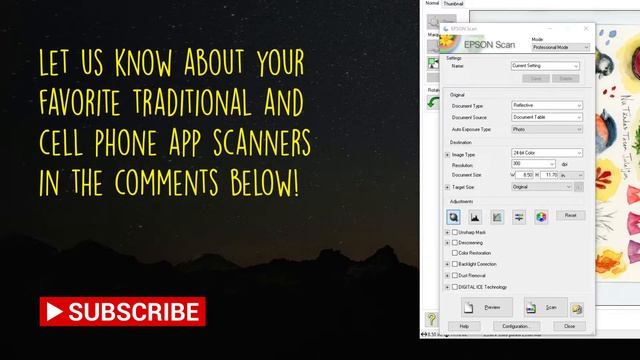The width and height of the screenshot is (640, 360).
Task: Open the Image Adjustment sliders icon
Action: pyautogui.click(x=519, y=217)
